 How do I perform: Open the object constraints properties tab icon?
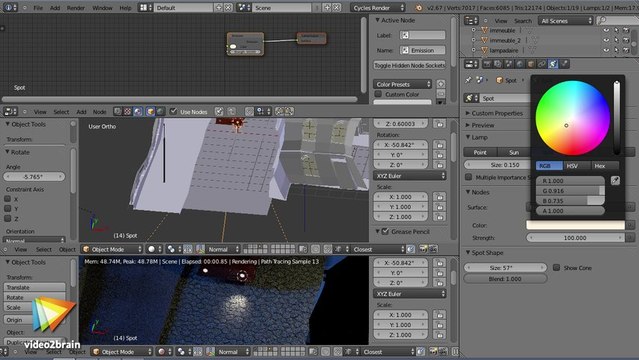tap(542, 64)
